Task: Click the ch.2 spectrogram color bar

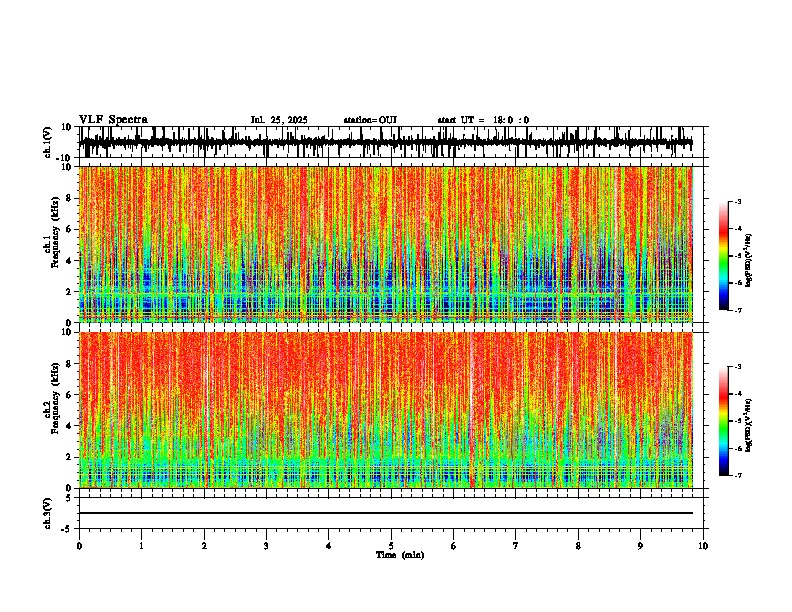Action: [724, 421]
